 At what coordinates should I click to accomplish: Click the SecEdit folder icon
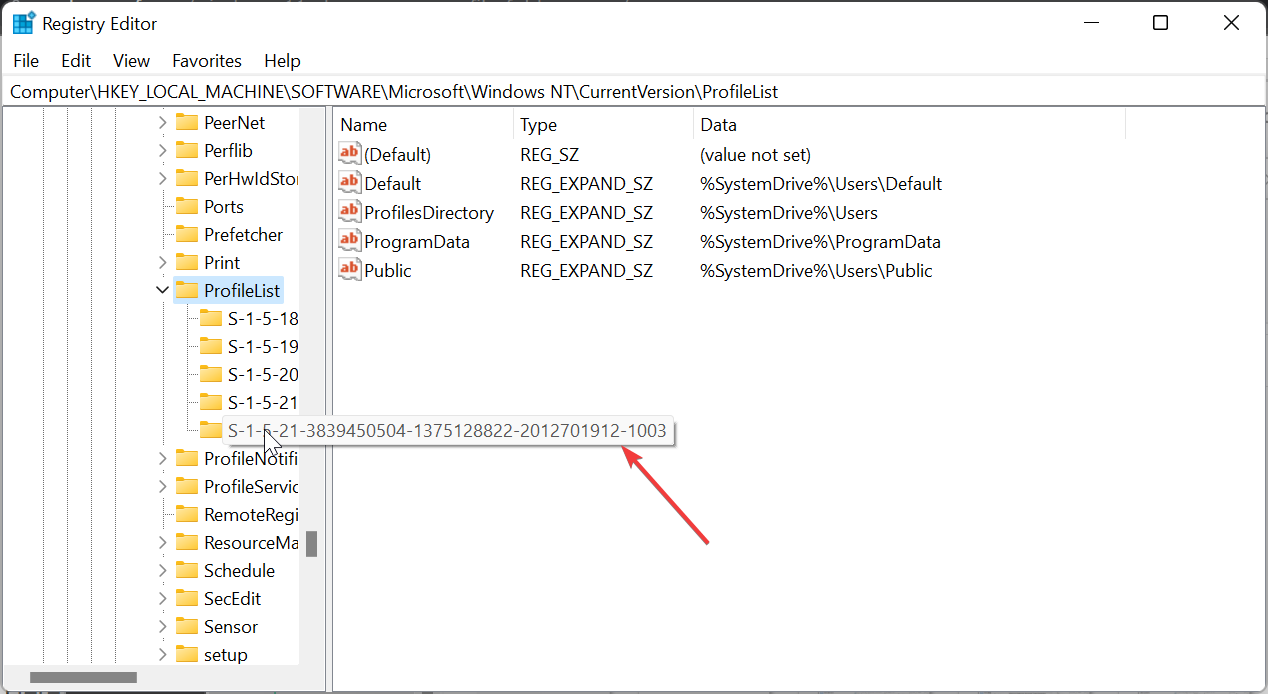tap(186, 598)
